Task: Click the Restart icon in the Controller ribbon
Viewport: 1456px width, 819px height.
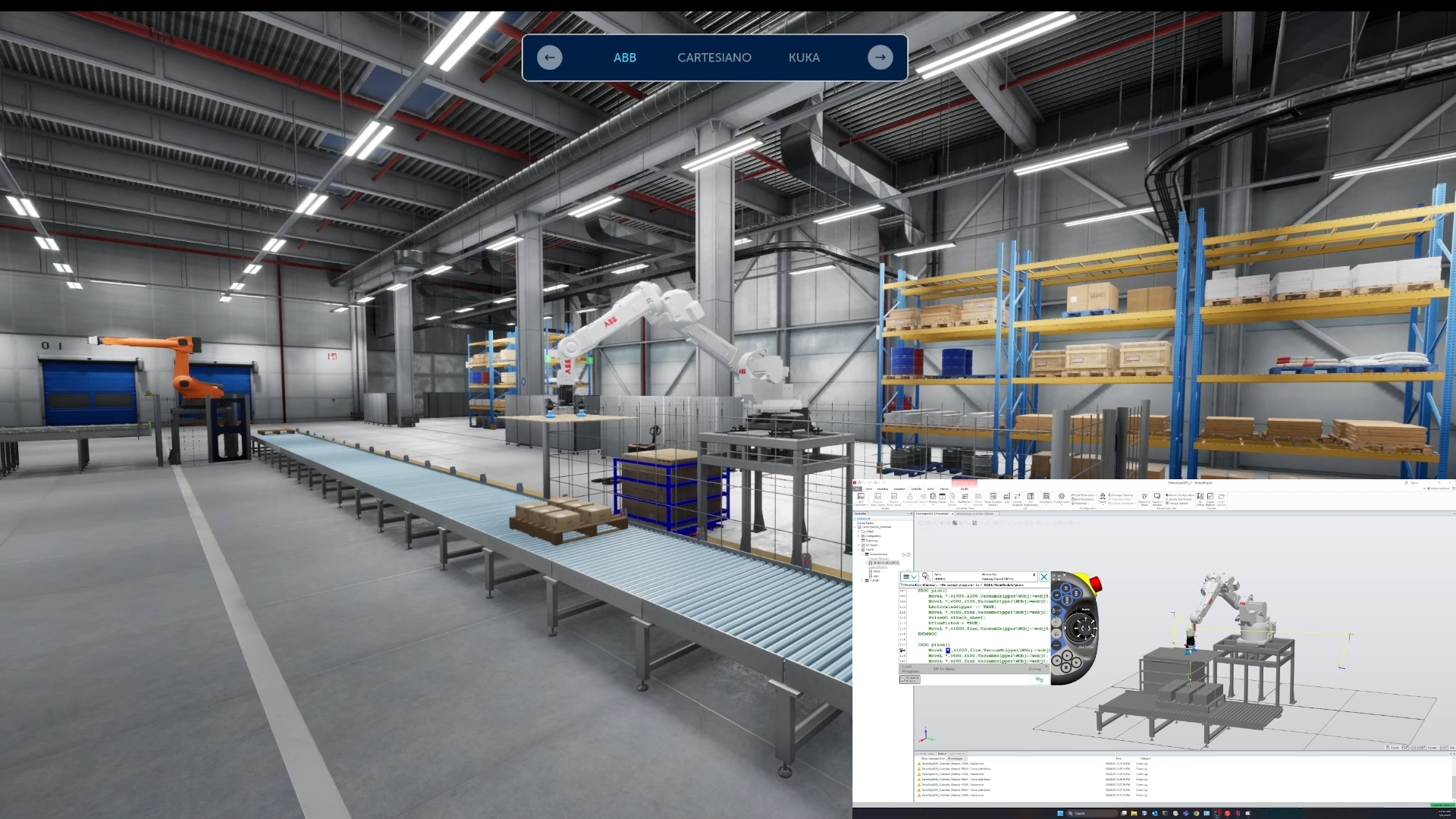Action: coord(924,497)
